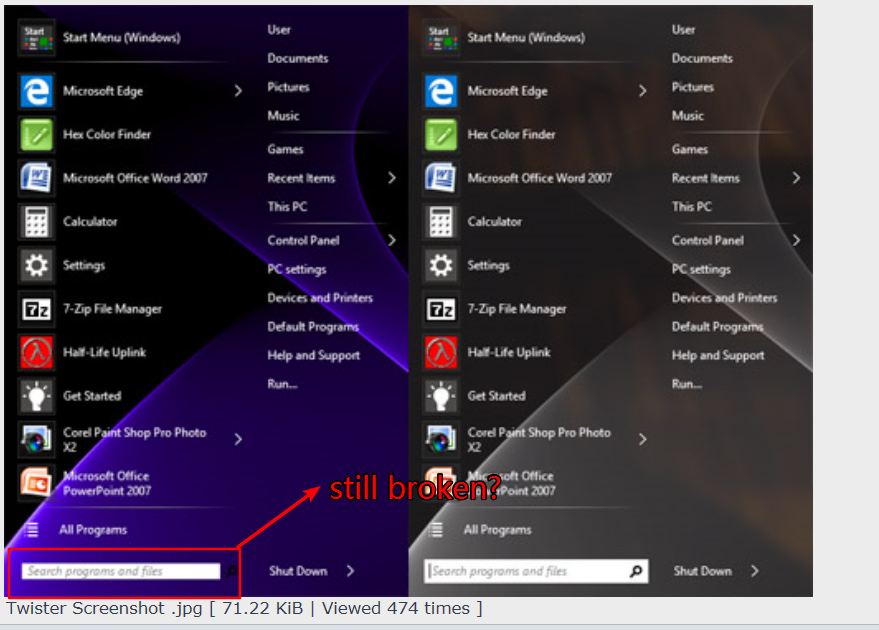Open Games in gray menu
Image resolution: width=879 pixels, height=630 pixels.
(690, 149)
